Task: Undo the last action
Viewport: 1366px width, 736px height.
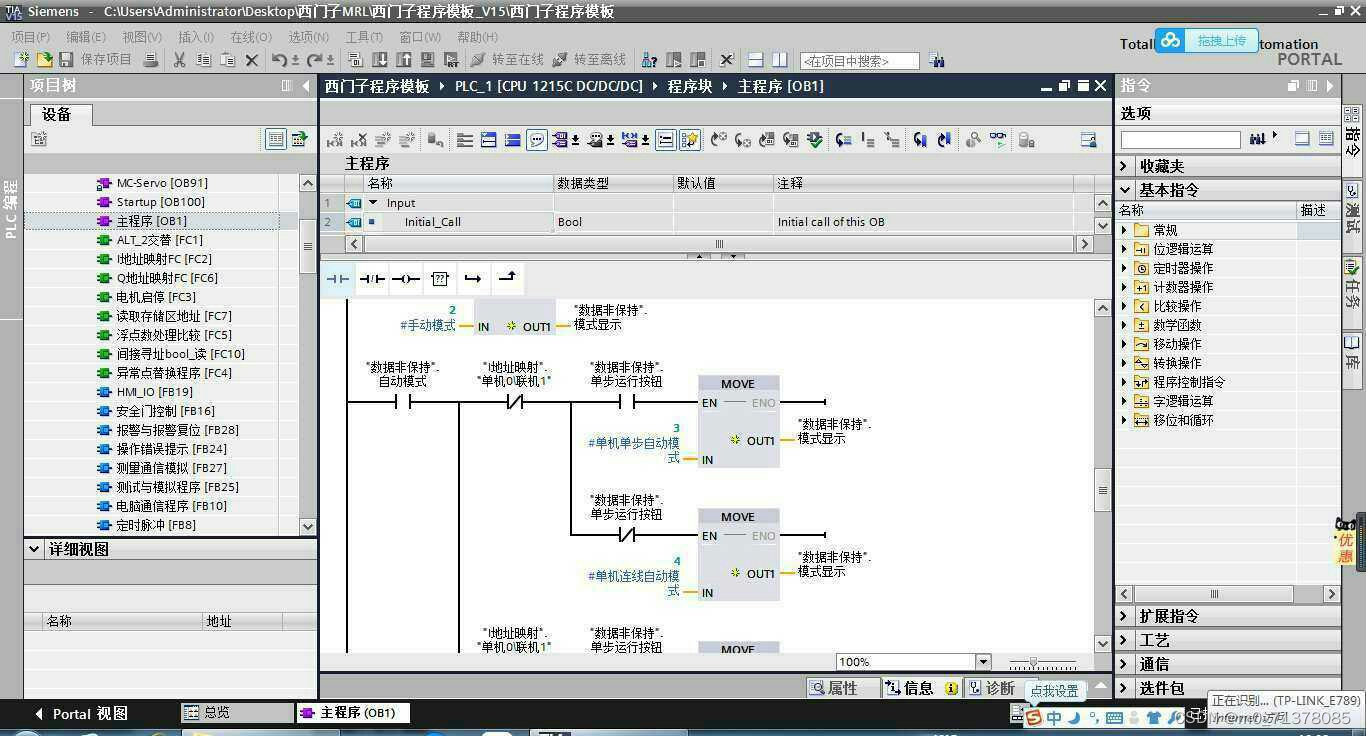Action: 280,60
